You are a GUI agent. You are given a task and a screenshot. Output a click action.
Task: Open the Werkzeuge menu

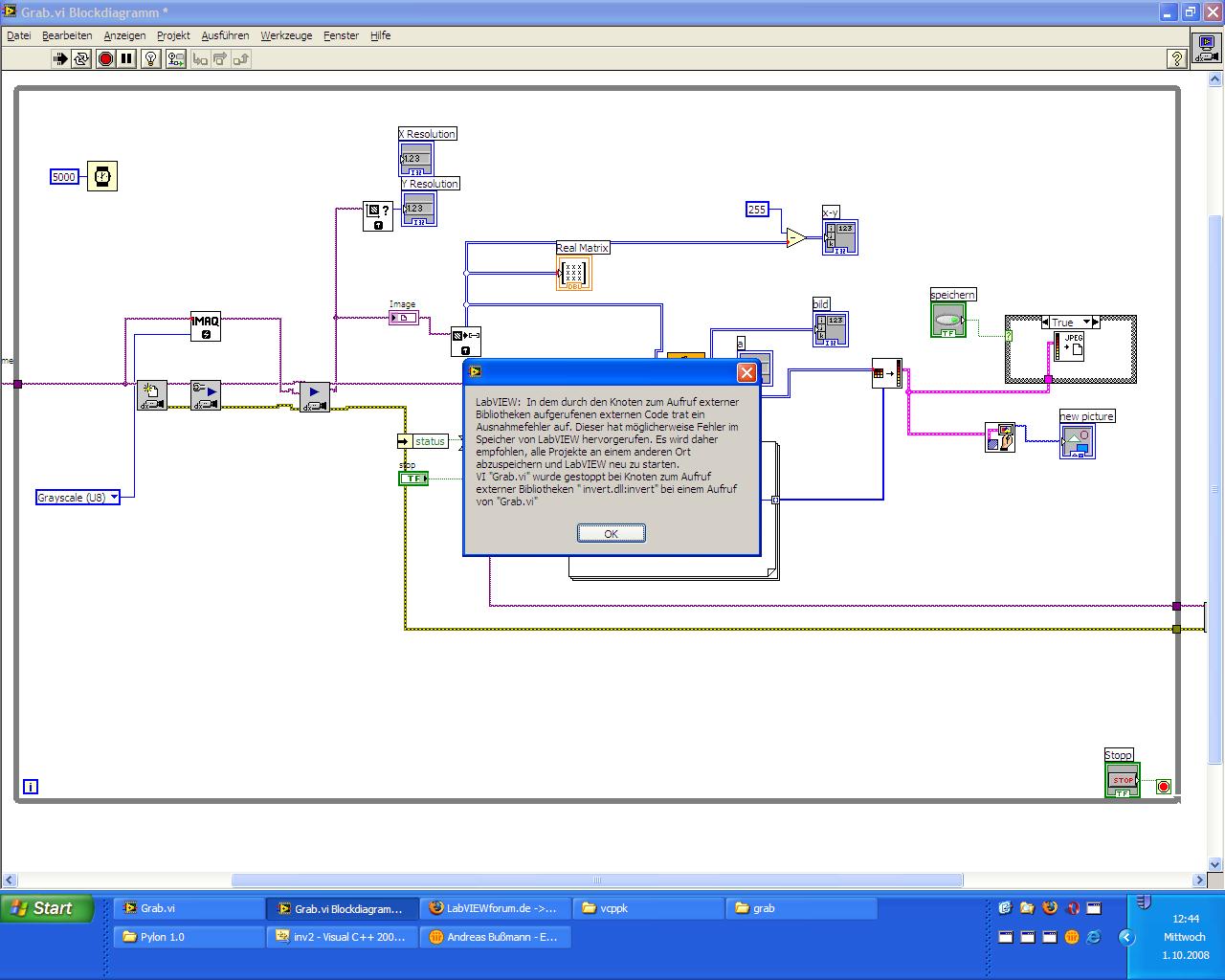click(286, 35)
